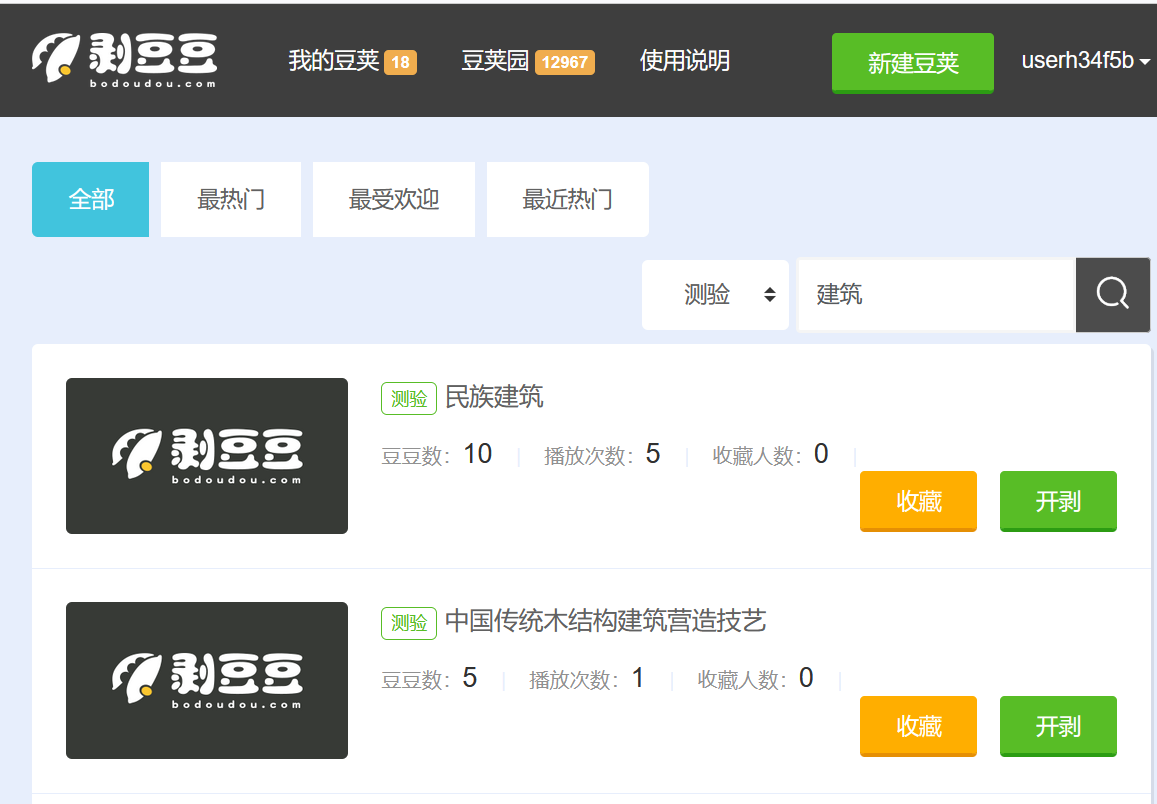Click 开剥 for 中国传统木结构建筑营造技艺
This screenshot has width=1157, height=804.
(1058, 726)
